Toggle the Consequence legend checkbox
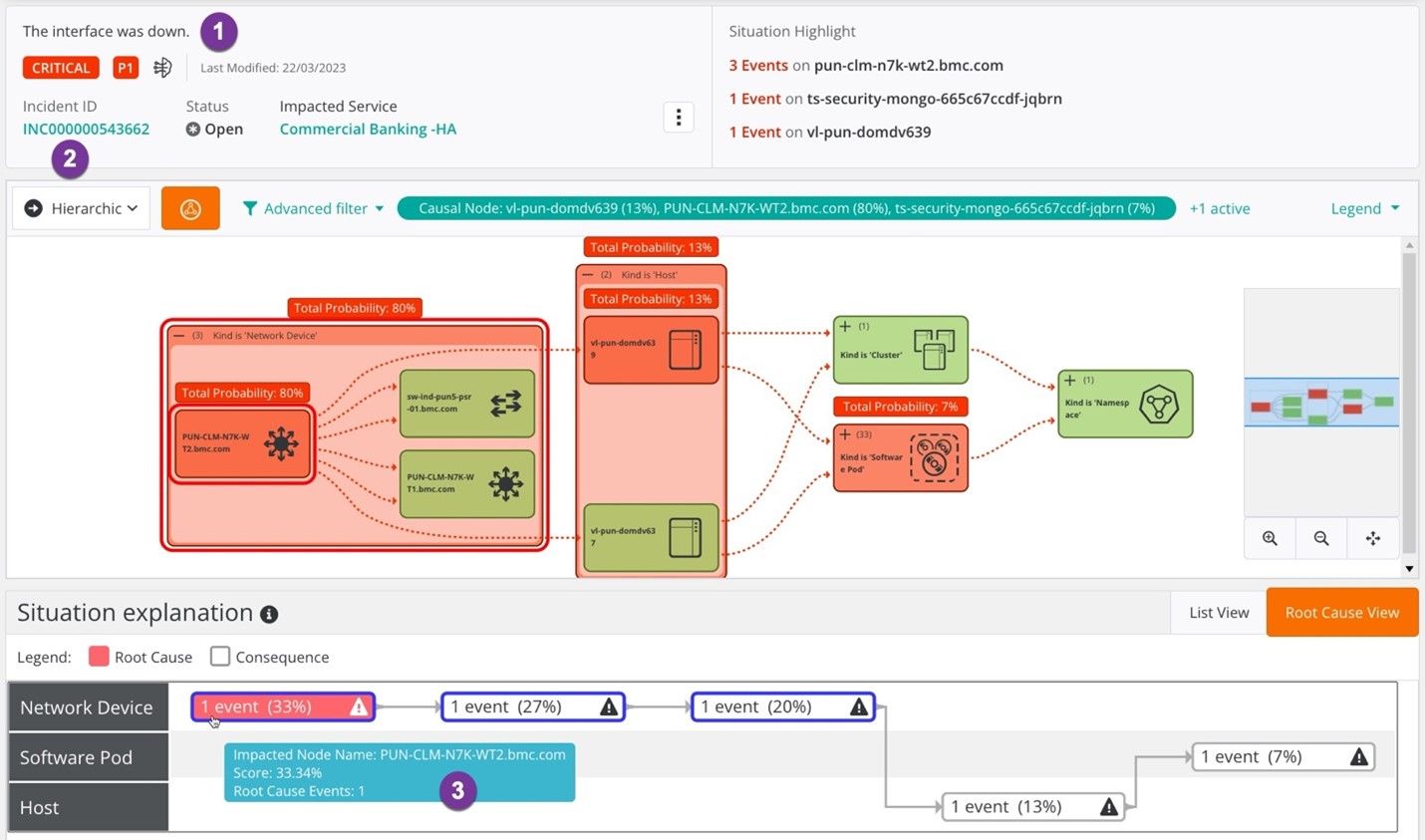This screenshot has width=1425, height=840. (x=220, y=656)
